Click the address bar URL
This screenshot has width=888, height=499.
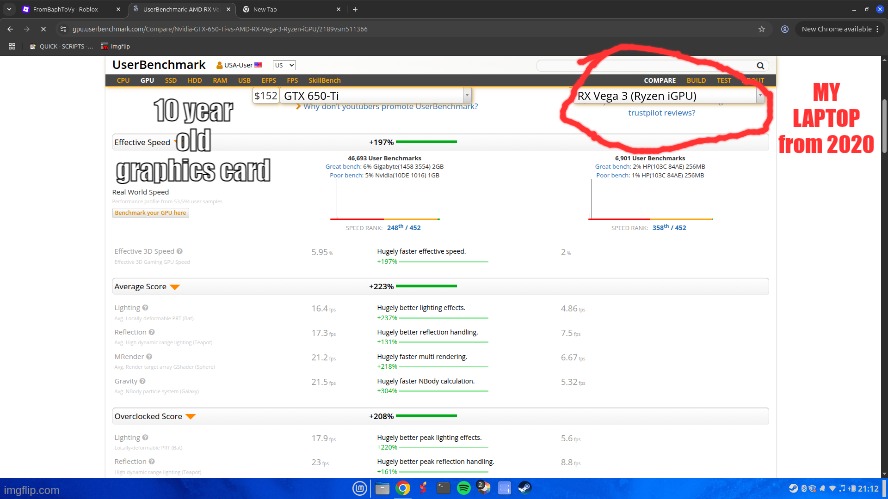click(220, 29)
